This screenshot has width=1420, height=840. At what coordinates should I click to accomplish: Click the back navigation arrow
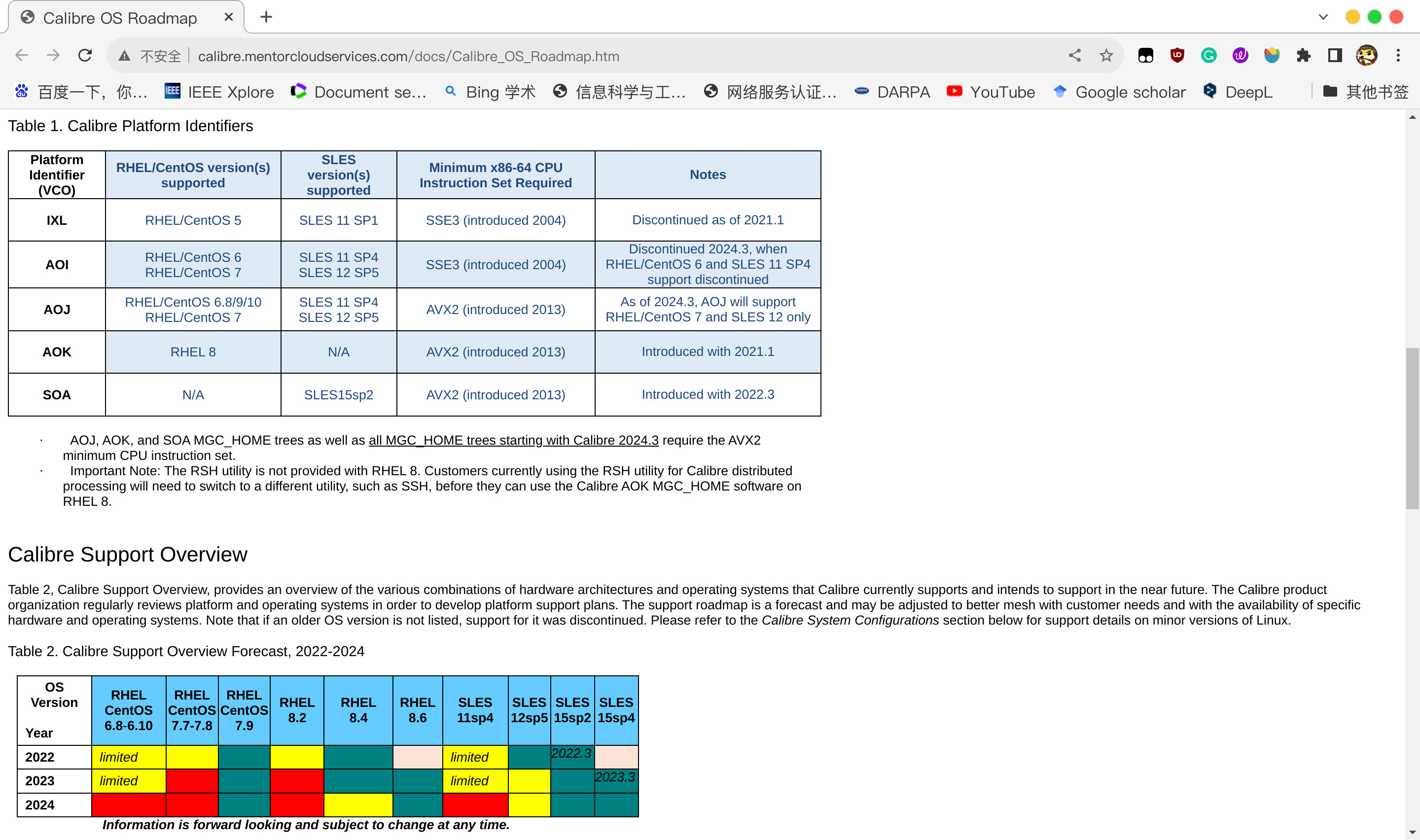point(22,56)
